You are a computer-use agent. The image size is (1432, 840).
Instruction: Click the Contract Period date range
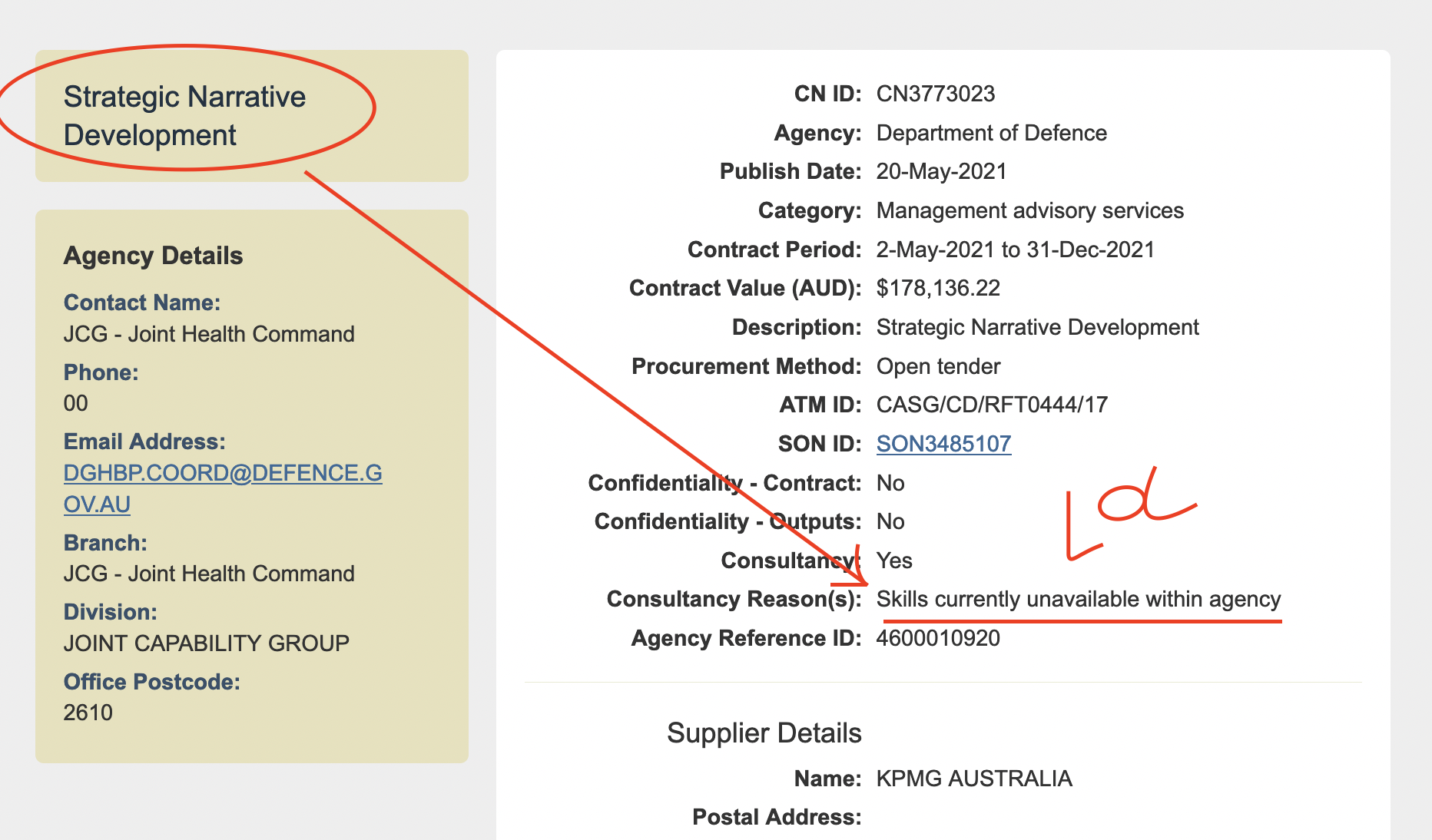(1015, 250)
